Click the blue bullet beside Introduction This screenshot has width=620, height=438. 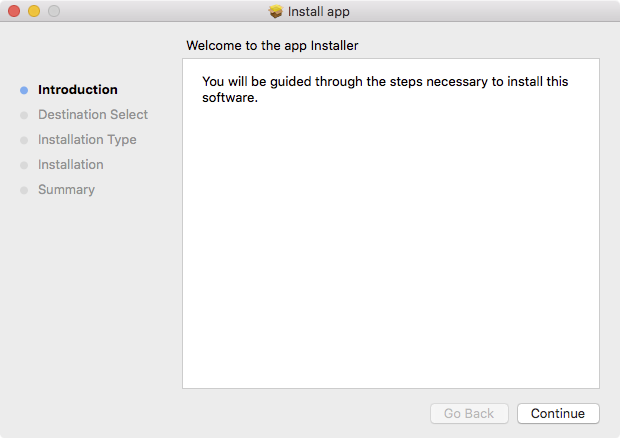pyautogui.click(x=24, y=90)
